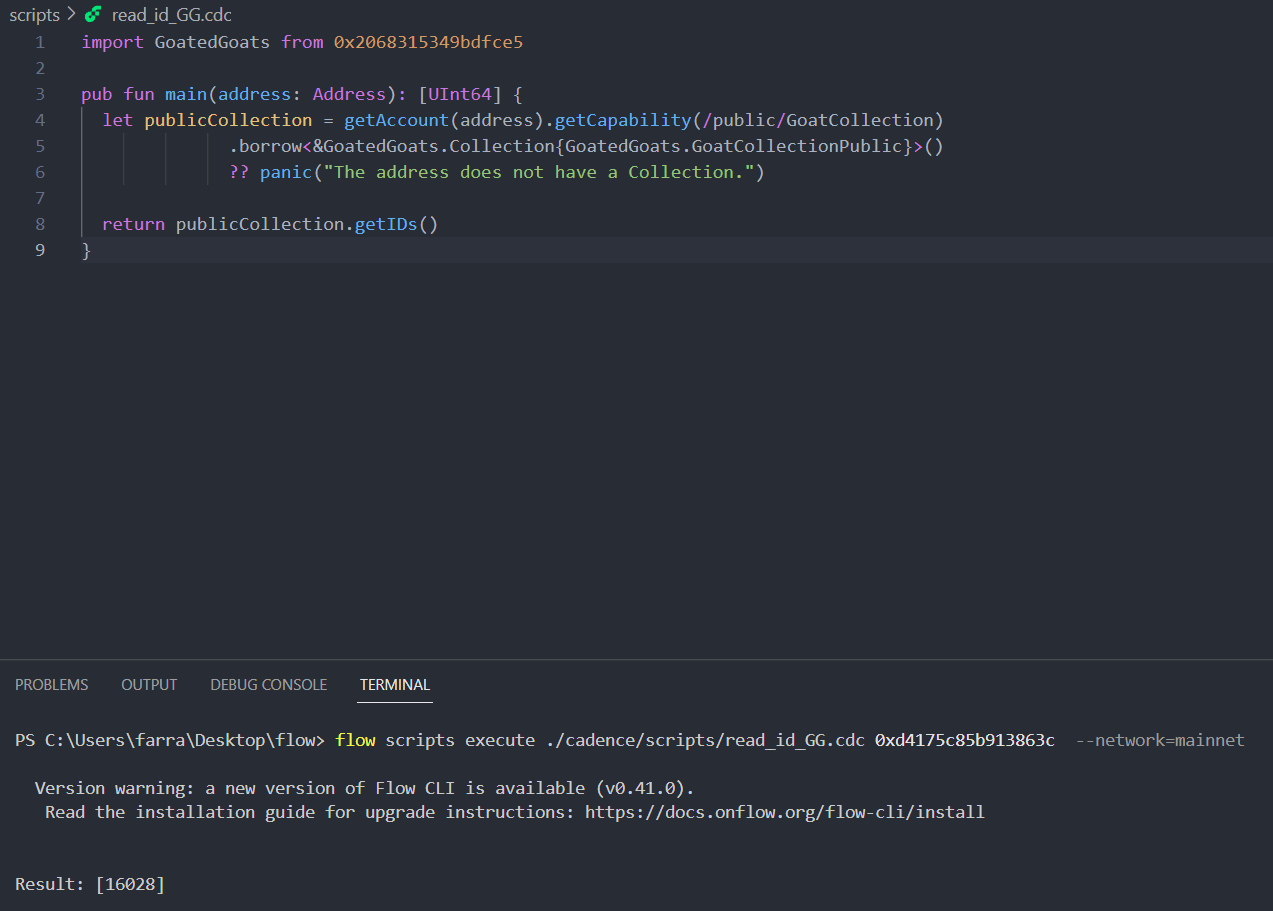Open the DEBUG CONSOLE tab
This screenshot has height=911, width=1273.
[x=269, y=685]
